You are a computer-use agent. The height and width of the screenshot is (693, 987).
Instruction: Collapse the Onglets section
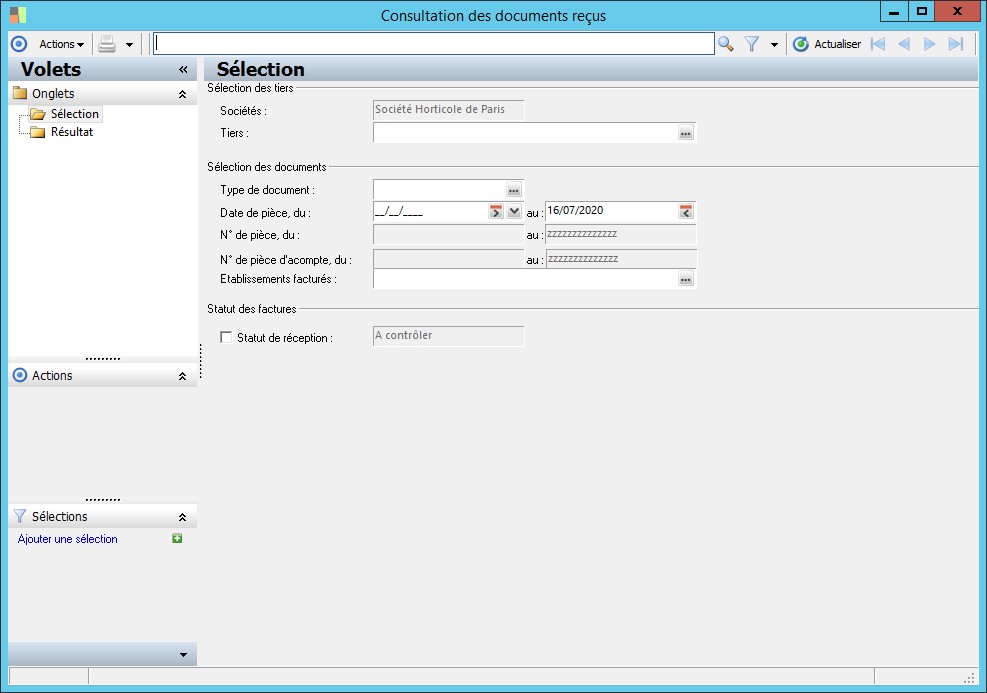tap(182, 94)
